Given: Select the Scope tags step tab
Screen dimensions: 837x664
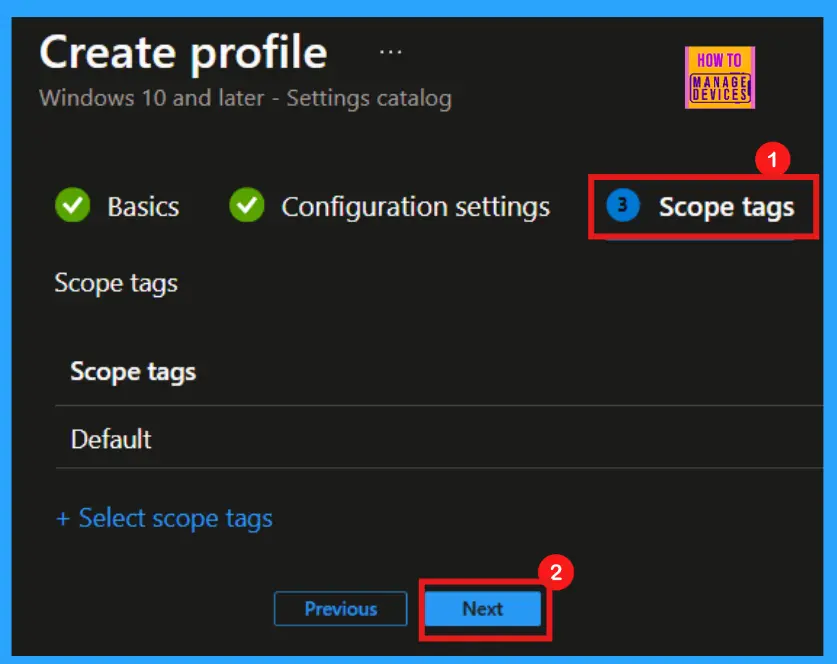Looking at the screenshot, I should 700,206.
